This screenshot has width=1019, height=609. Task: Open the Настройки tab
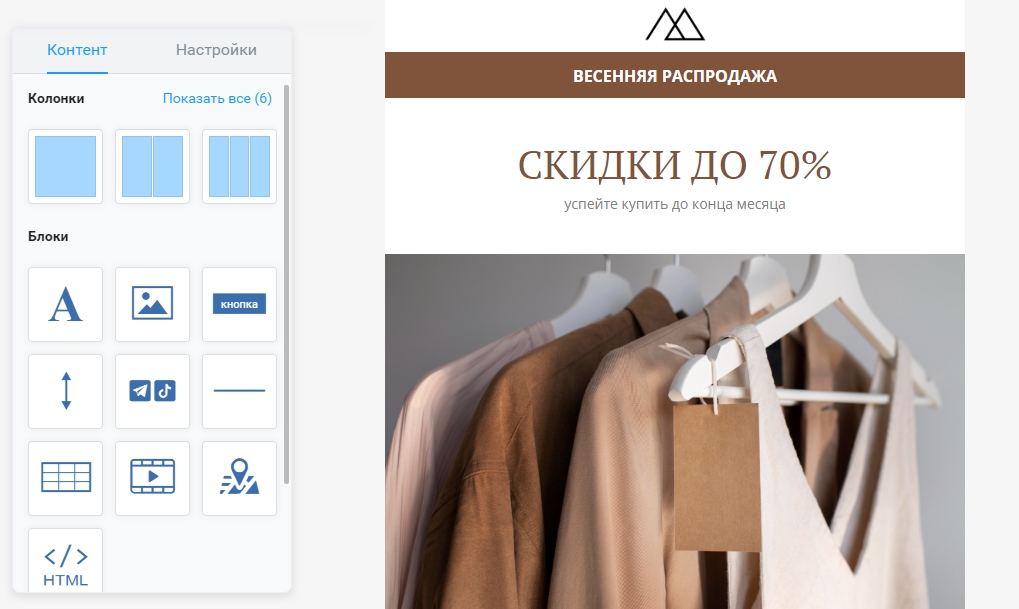click(216, 50)
